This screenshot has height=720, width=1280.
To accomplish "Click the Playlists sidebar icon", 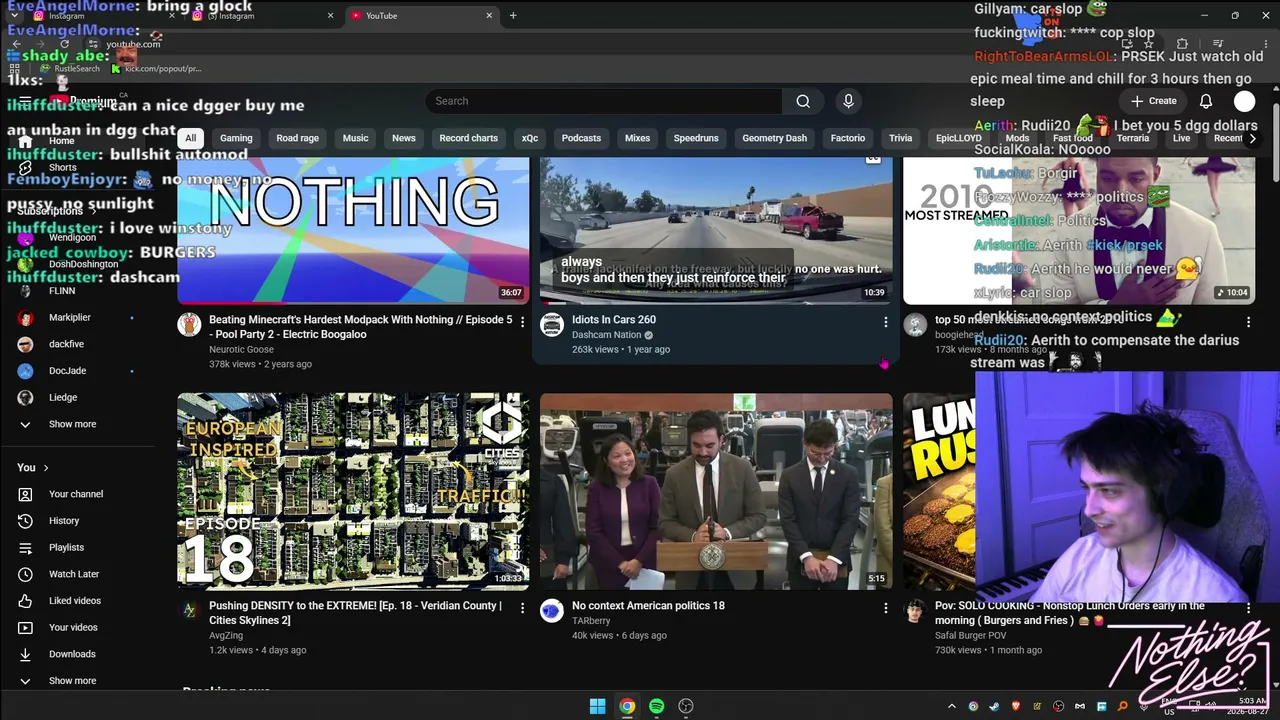I will click(x=26, y=548).
